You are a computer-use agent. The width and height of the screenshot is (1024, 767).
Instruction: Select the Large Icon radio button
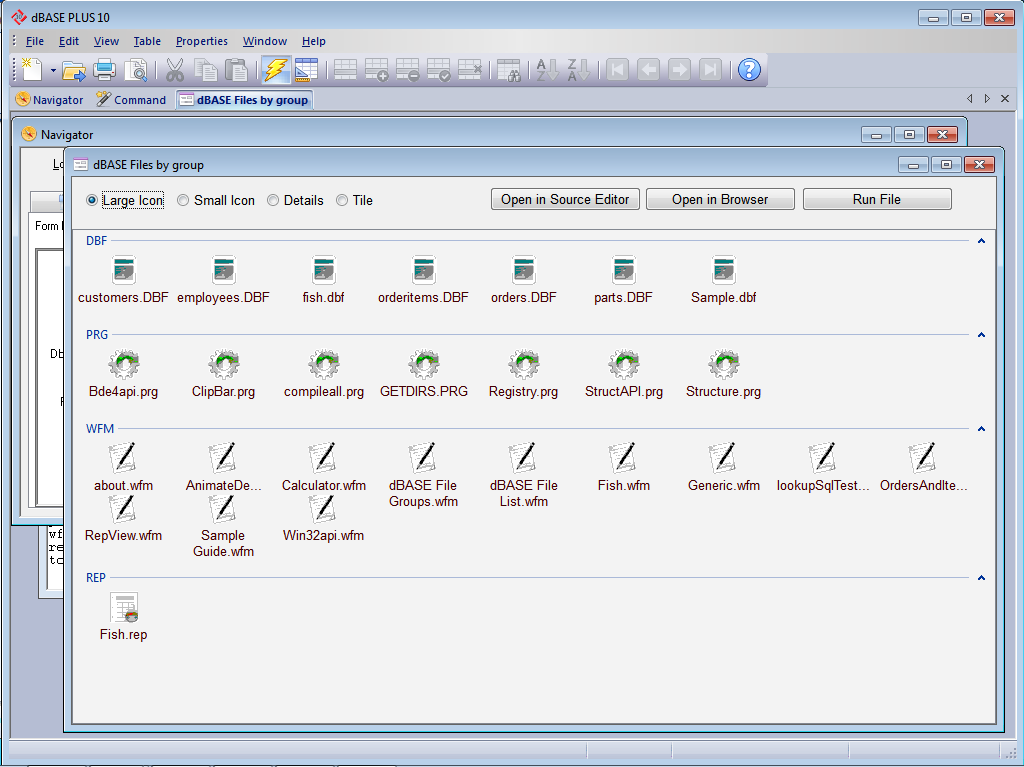[x=92, y=201]
